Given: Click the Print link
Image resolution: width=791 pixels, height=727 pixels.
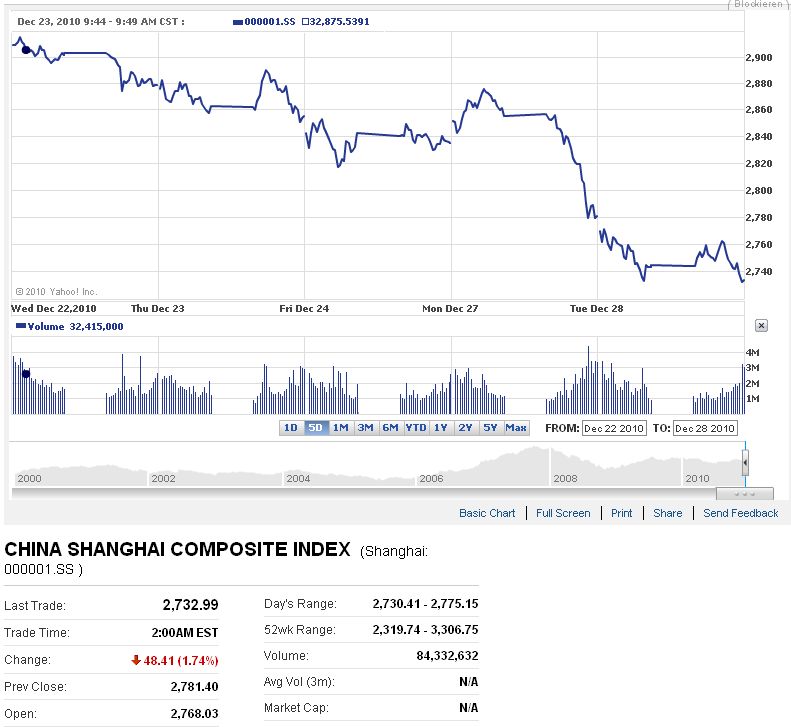Looking at the screenshot, I should (x=622, y=513).
